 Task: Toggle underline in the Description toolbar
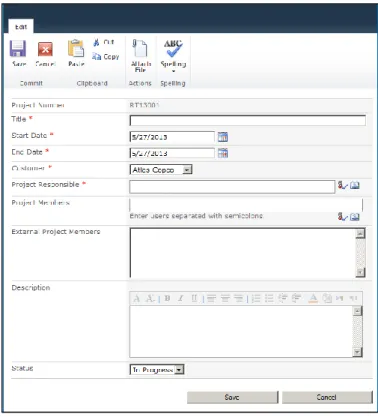pyautogui.click(x=194, y=298)
